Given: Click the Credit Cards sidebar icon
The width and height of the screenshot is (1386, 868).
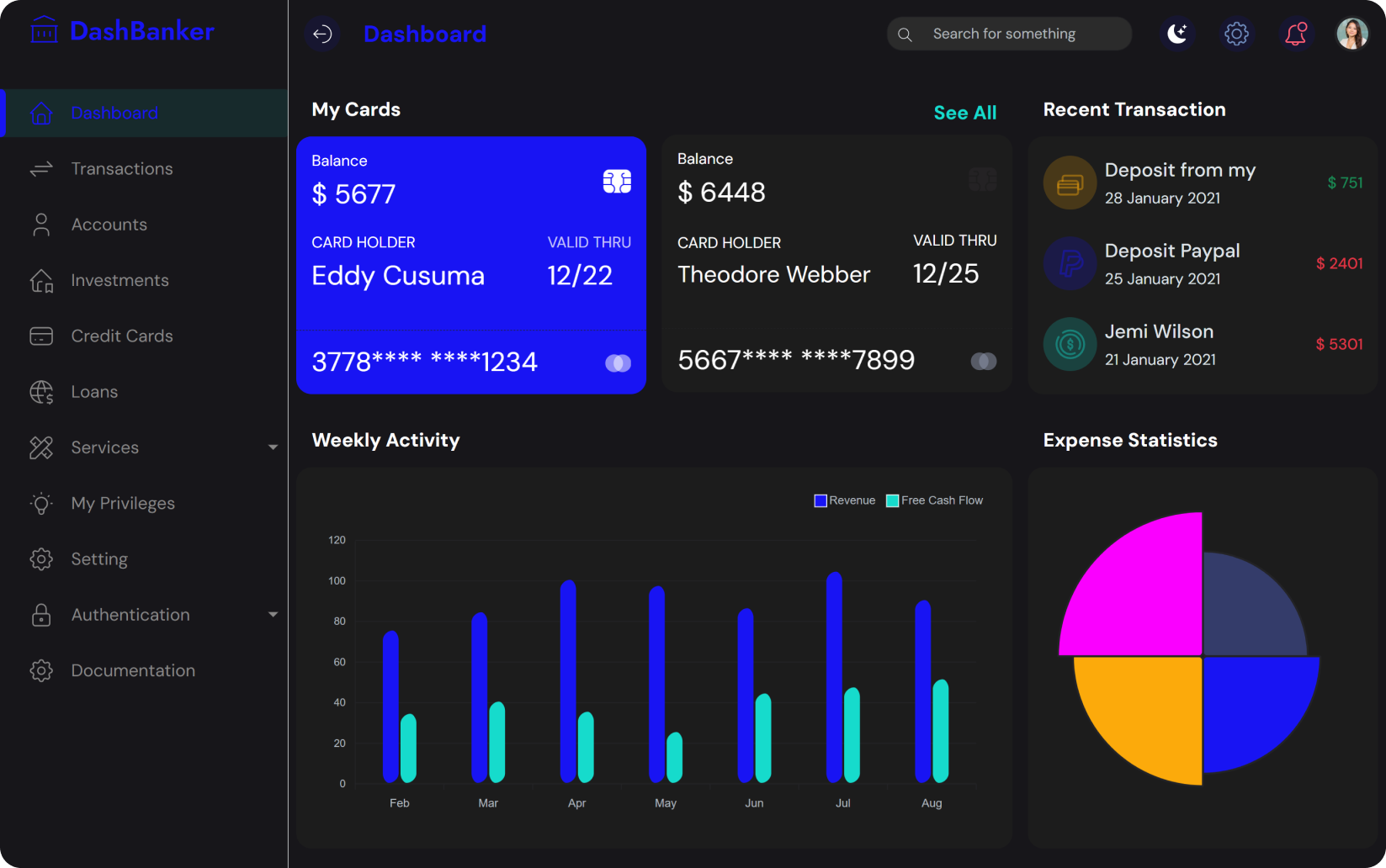Looking at the screenshot, I should coord(40,336).
